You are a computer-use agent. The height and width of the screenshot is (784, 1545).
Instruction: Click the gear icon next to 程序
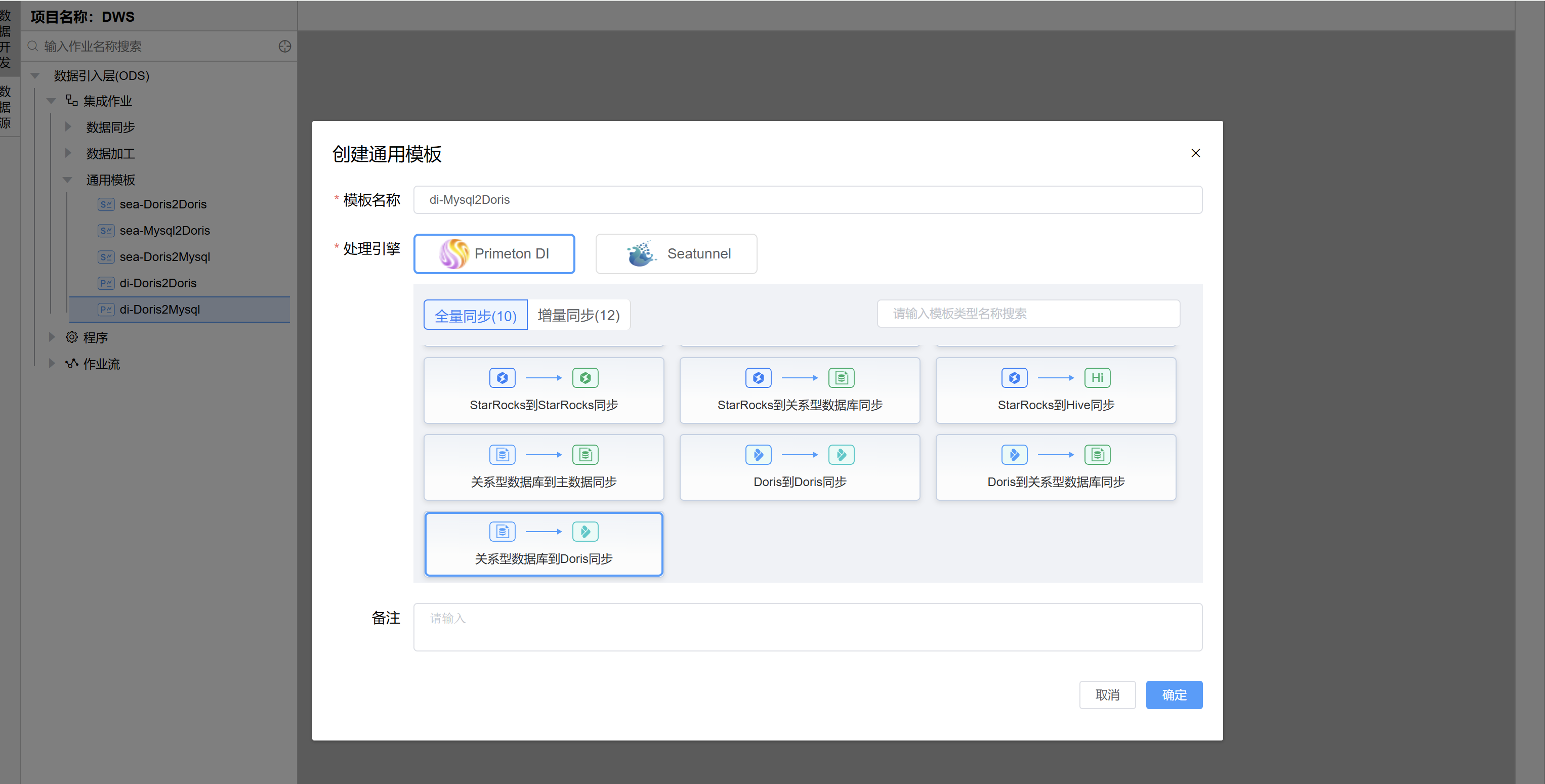[72, 337]
